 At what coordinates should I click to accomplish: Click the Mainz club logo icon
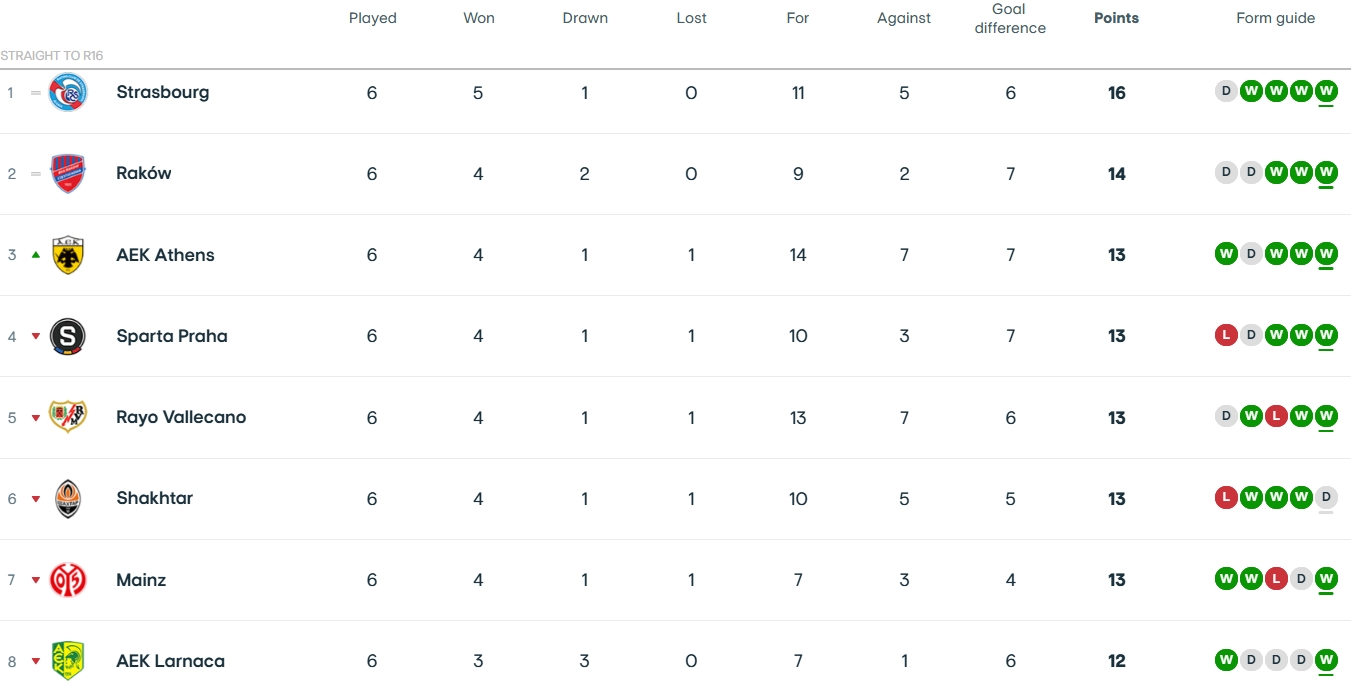(68, 580)
